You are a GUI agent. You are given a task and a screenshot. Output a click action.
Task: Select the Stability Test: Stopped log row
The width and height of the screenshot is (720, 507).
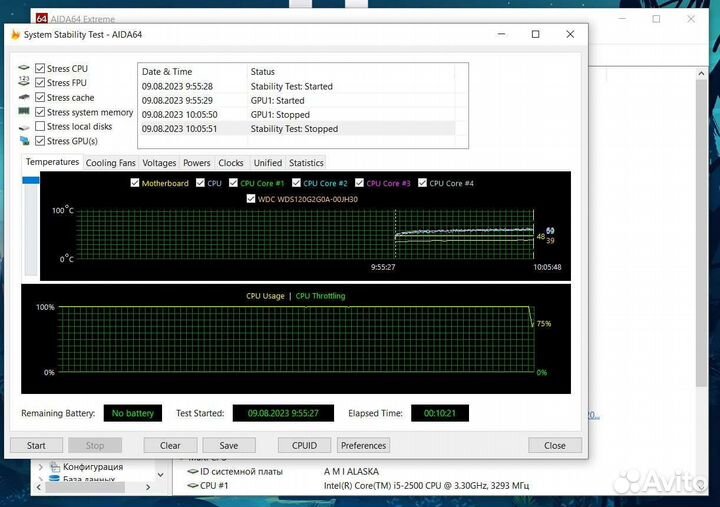pyautogui.click(x=297, y=129)
